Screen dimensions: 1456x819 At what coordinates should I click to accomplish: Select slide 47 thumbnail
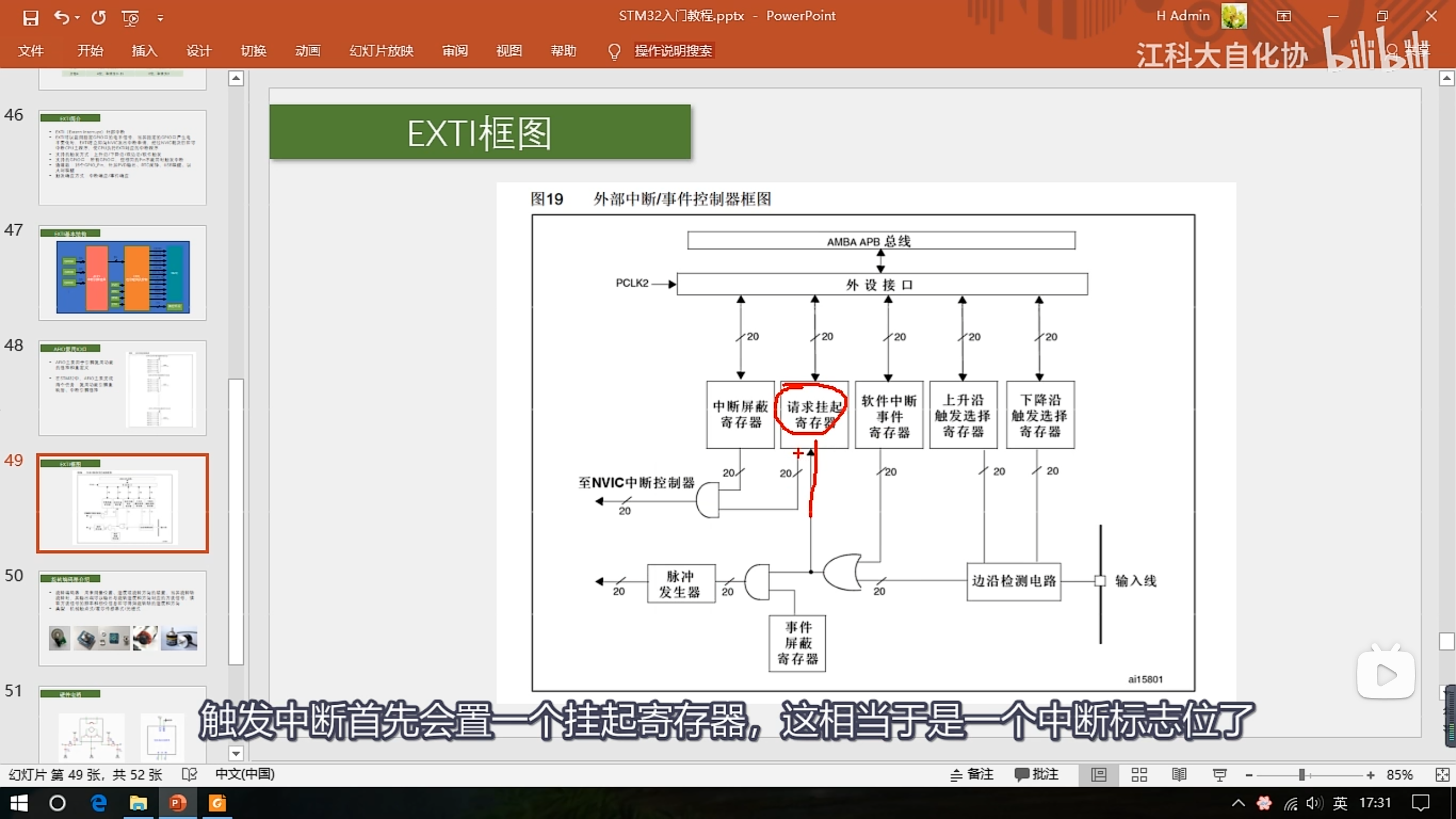pos(122,273)
